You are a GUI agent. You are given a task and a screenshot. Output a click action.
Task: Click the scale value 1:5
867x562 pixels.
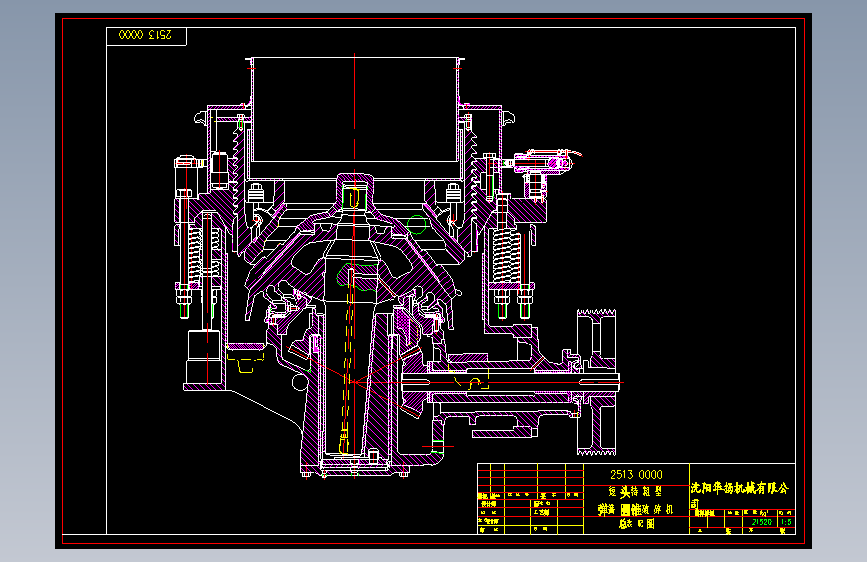(x=786, y=522)
